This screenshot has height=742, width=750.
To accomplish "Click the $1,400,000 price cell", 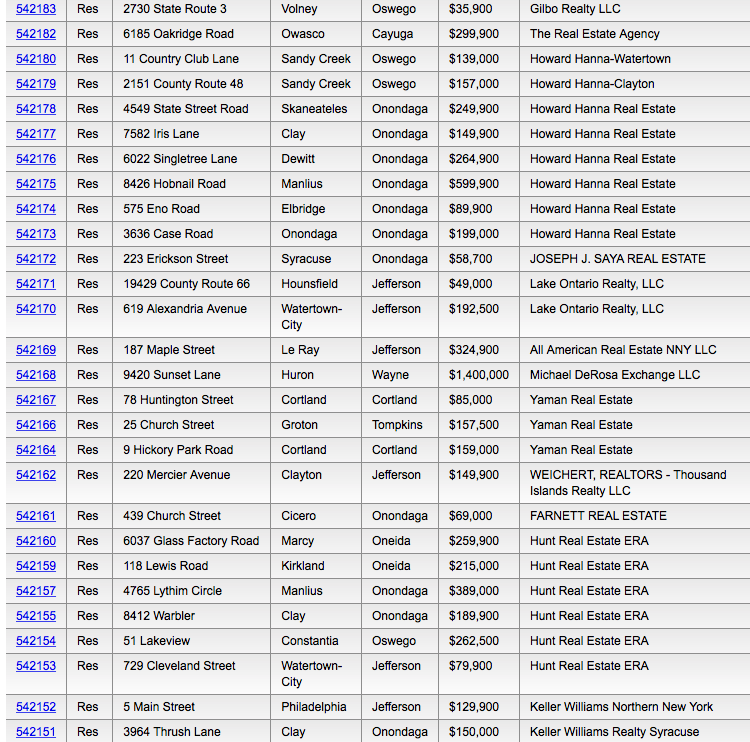I will 479,375.
